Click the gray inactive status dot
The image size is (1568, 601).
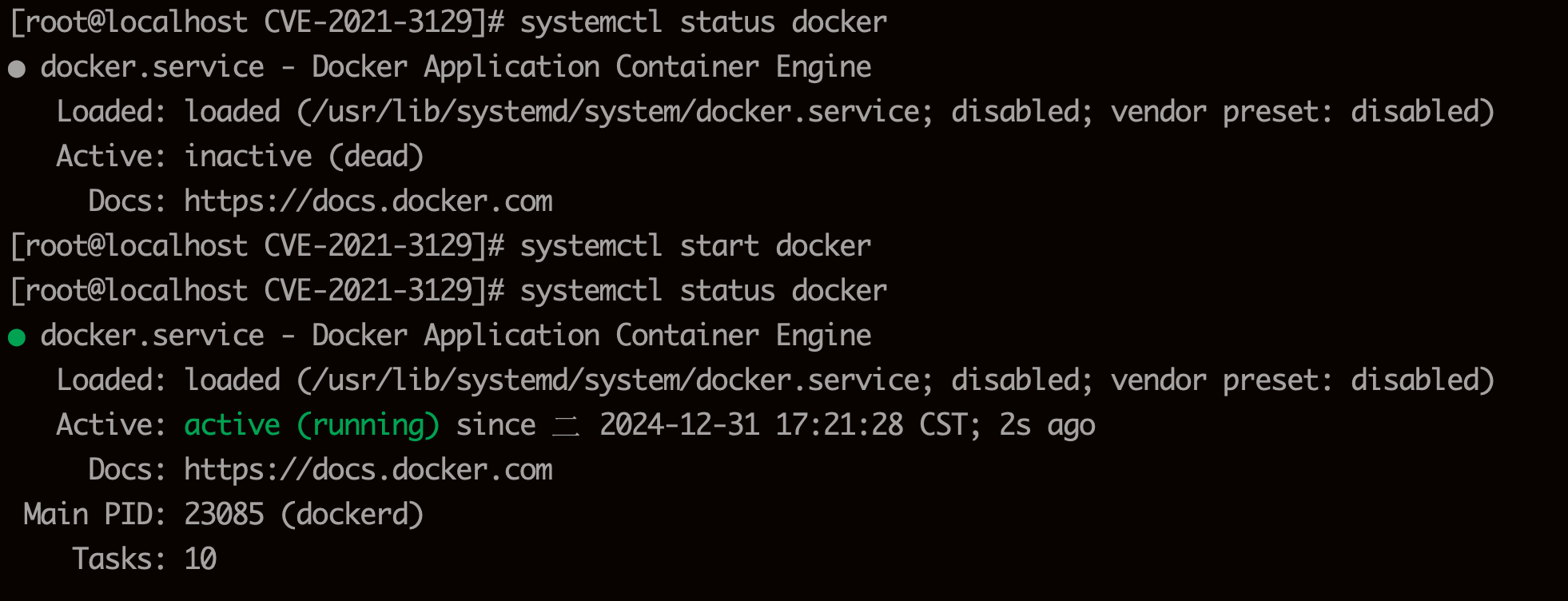tap(17, 70)
